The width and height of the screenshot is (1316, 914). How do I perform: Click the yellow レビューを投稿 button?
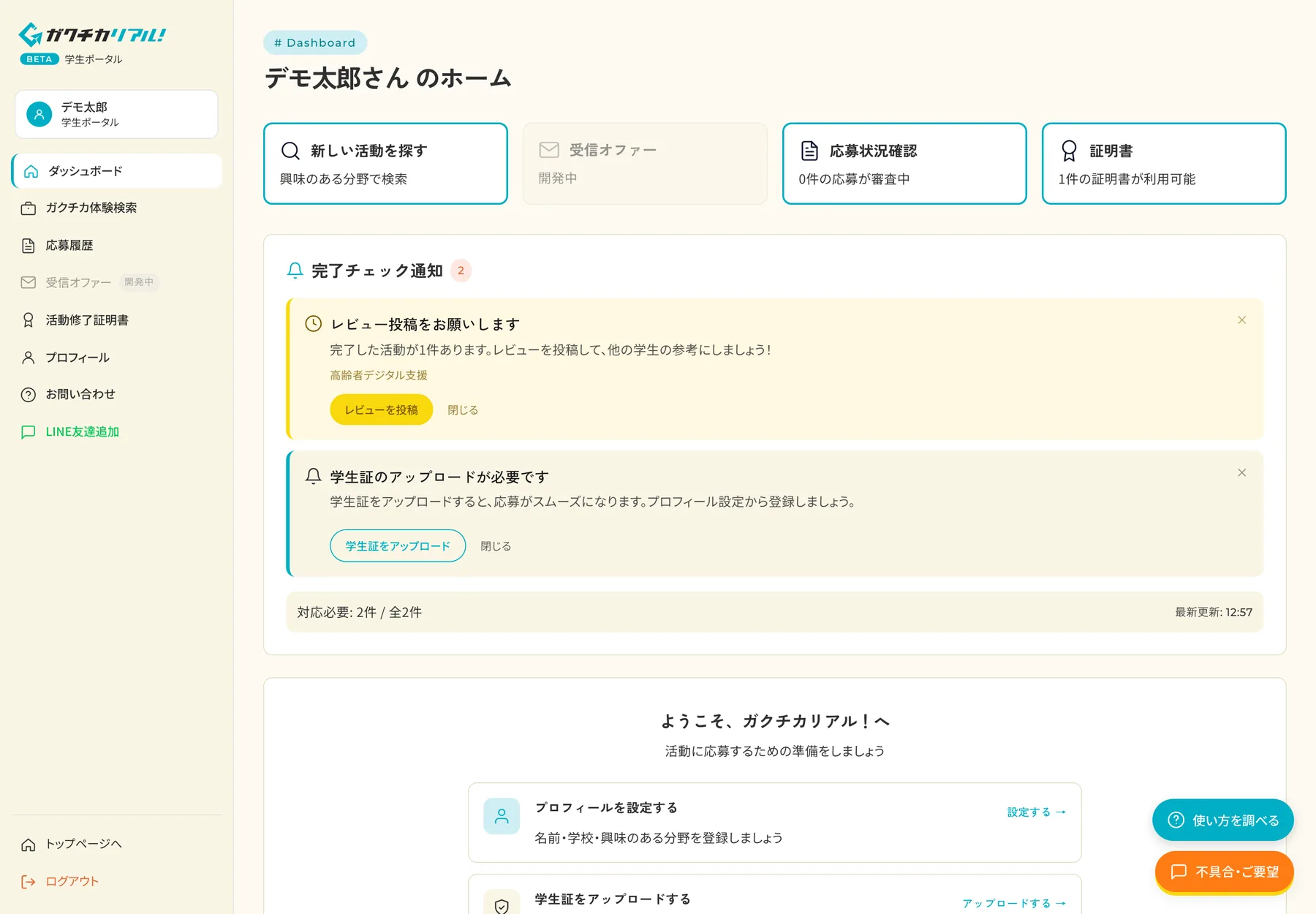pos(381,410)
